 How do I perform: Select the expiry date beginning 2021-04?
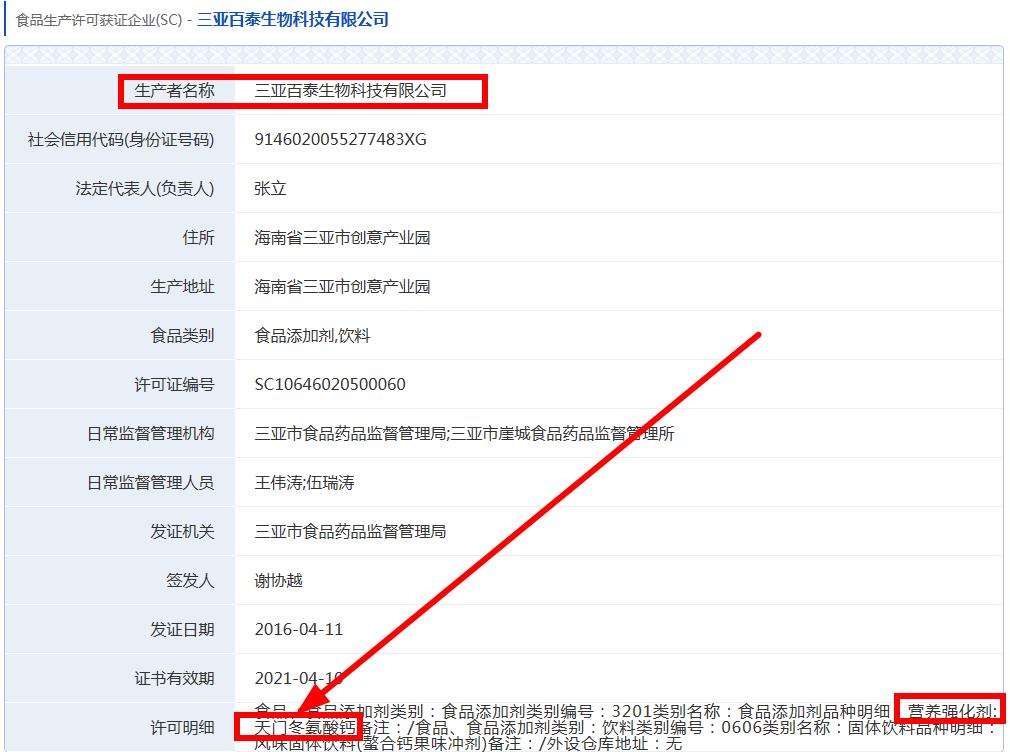[299, 679]
